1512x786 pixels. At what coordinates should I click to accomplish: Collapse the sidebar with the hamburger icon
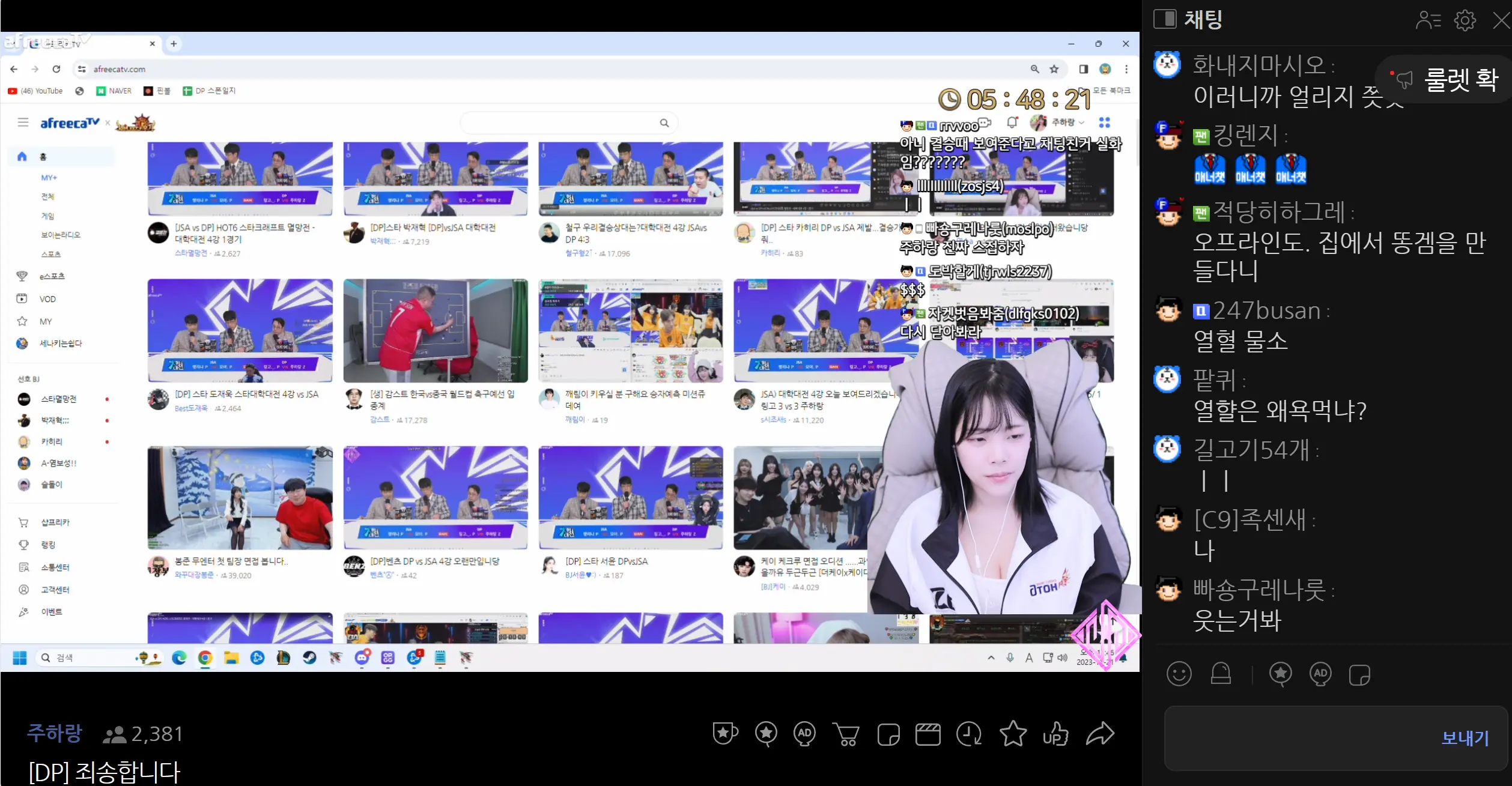pos(23,122)
